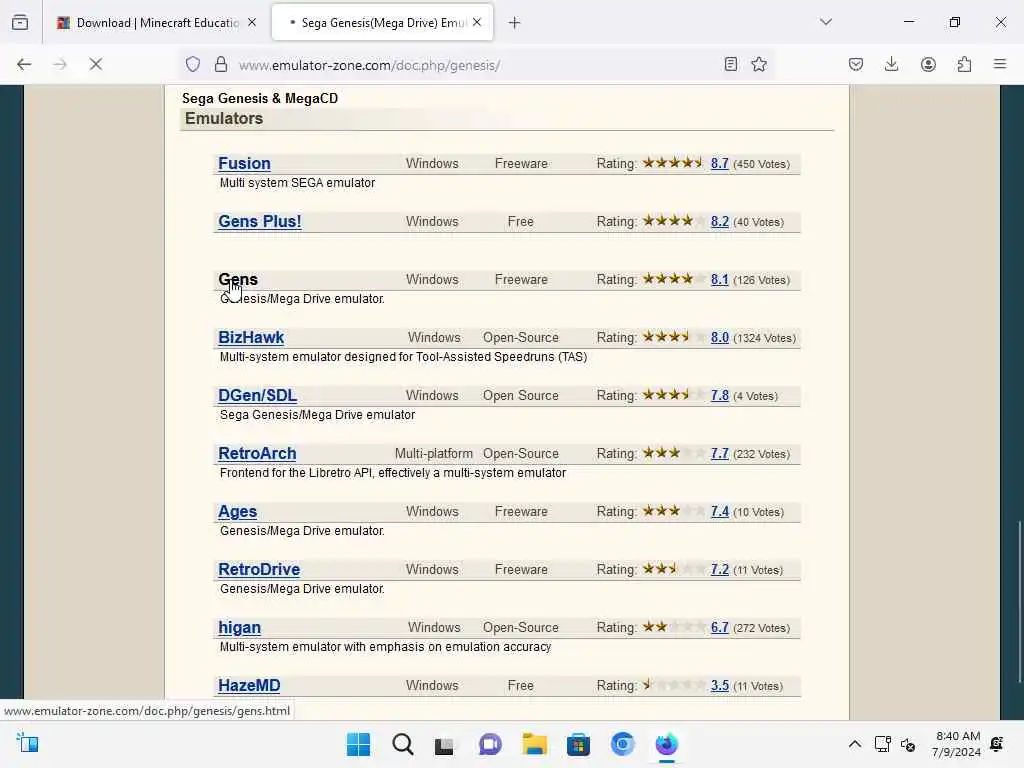
Task: Open the blue browser icon beside Firefox
Action: 622,744
